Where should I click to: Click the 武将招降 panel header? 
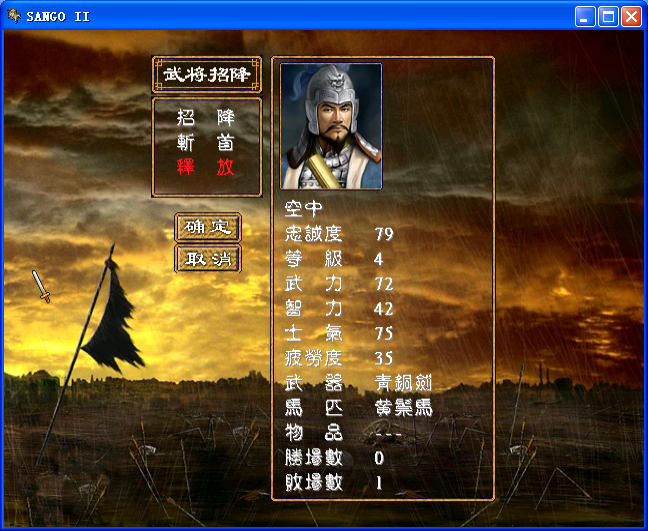coord(207,75)
